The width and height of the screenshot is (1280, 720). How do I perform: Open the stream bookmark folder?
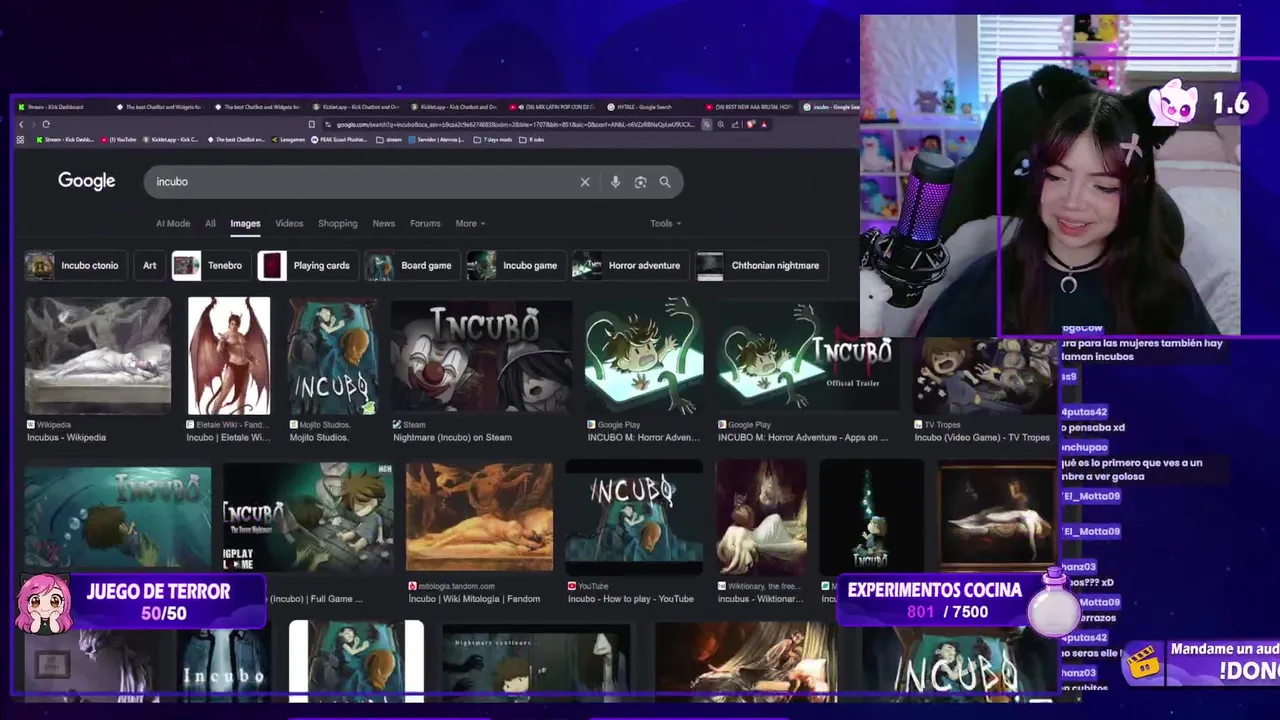pyautogui.click(x=389, y=140)
